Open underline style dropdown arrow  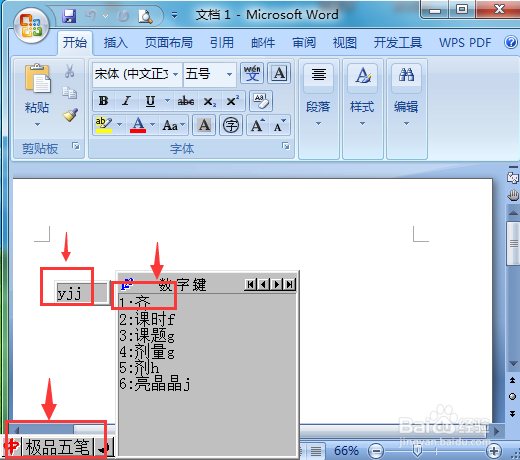(167, 101)
